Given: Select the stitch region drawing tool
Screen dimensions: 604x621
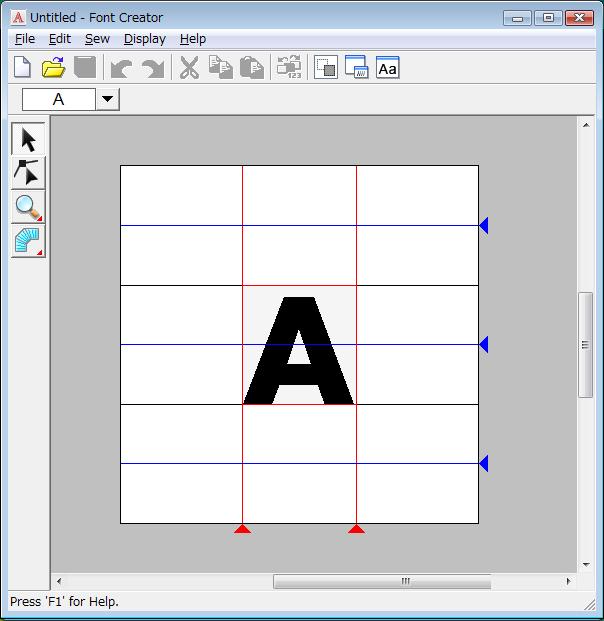Looking at the screenshot, I should (28, 241).
